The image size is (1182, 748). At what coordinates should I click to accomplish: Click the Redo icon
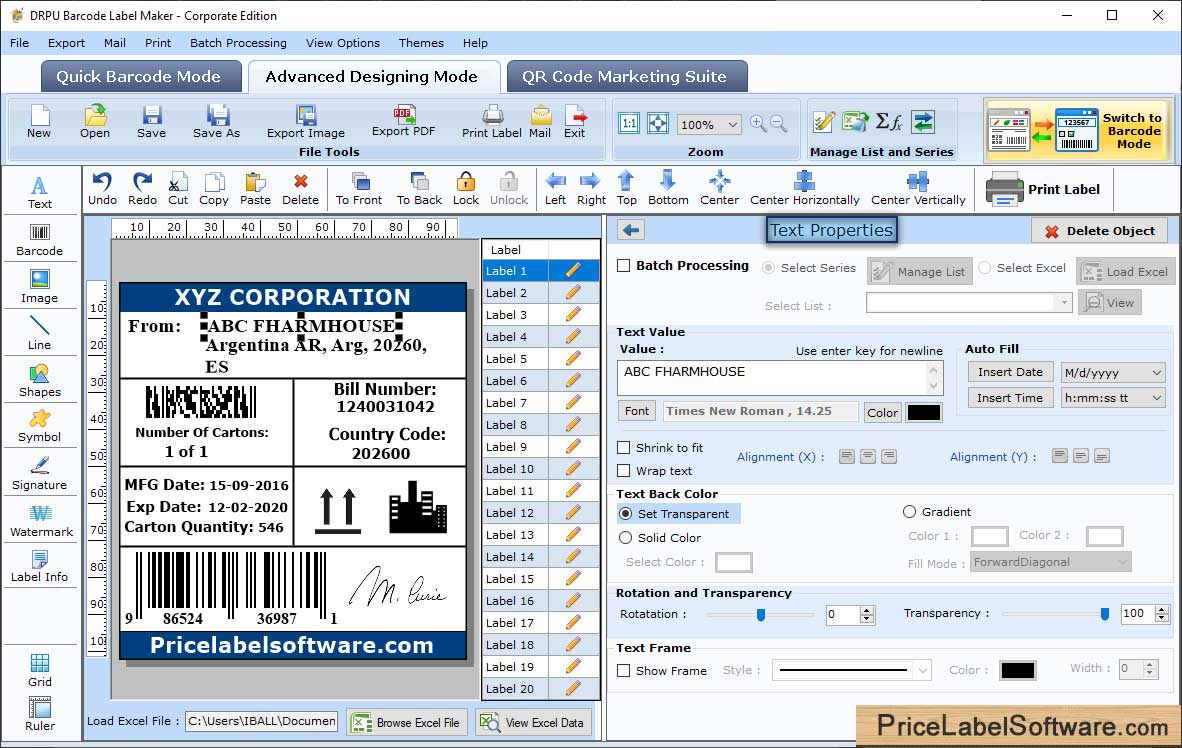pyautogui.click(x=142, y=189)
